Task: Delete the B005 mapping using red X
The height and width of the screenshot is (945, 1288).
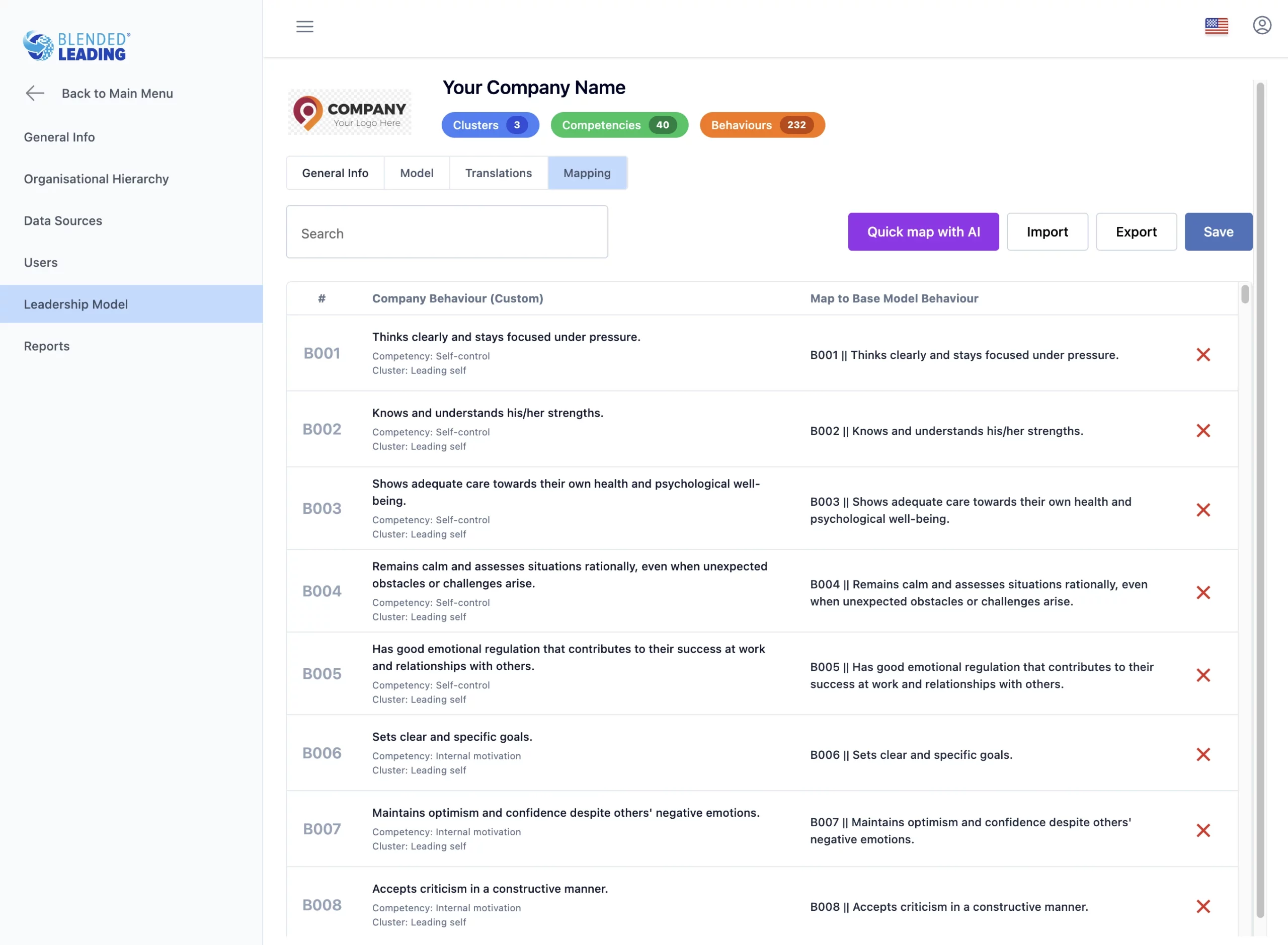Action: (x=1203, y=675)
